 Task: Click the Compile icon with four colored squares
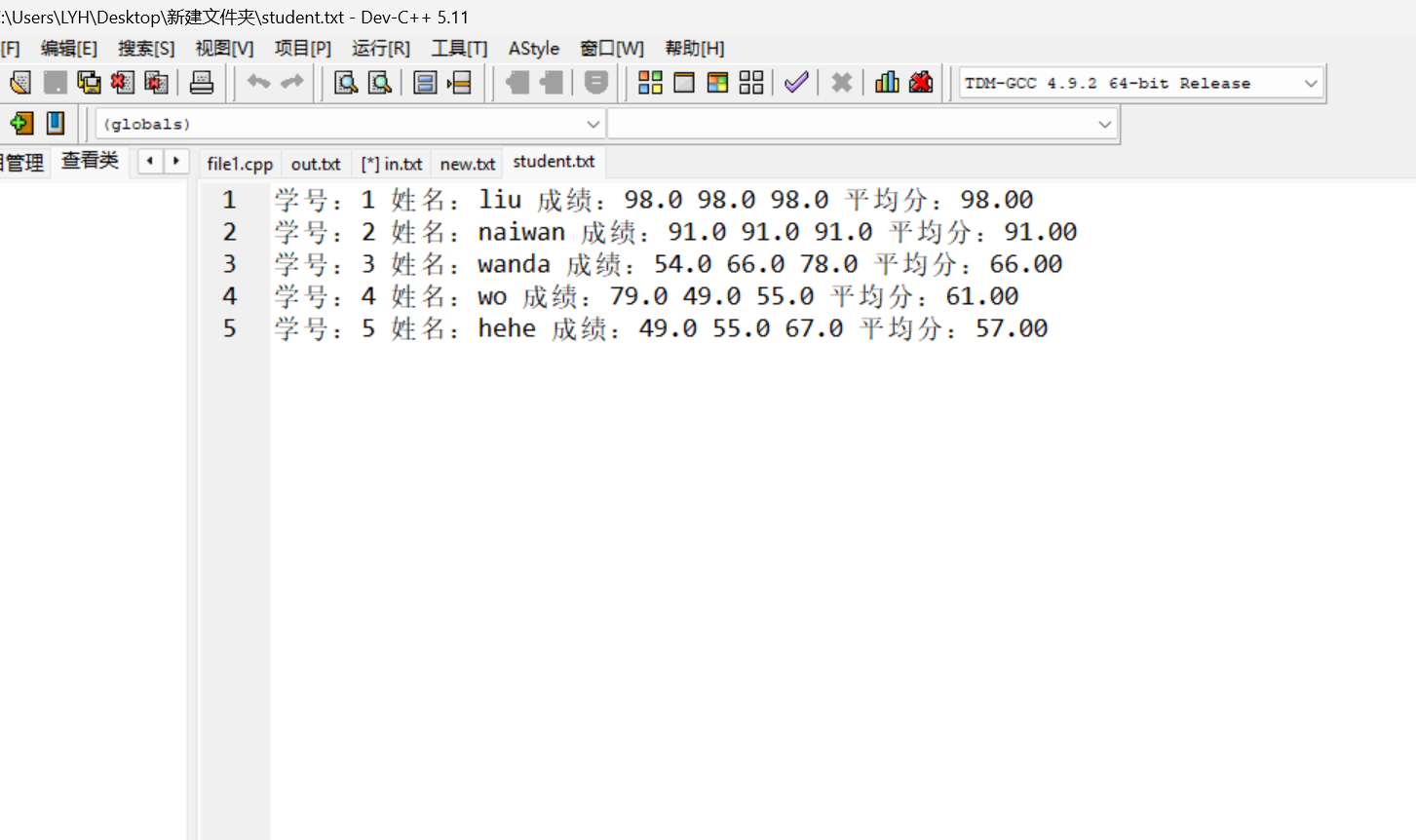click(x=650, y=83)
